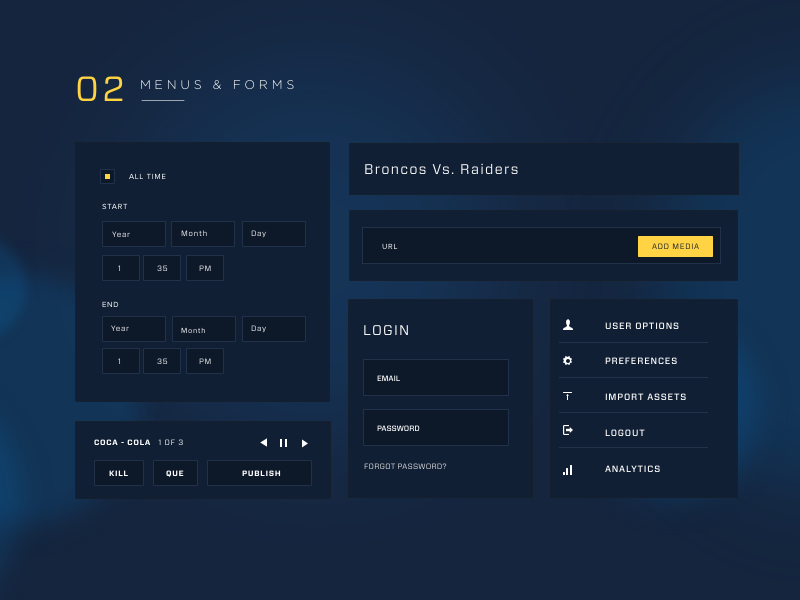Select the Start hour field

click(121, 268)
